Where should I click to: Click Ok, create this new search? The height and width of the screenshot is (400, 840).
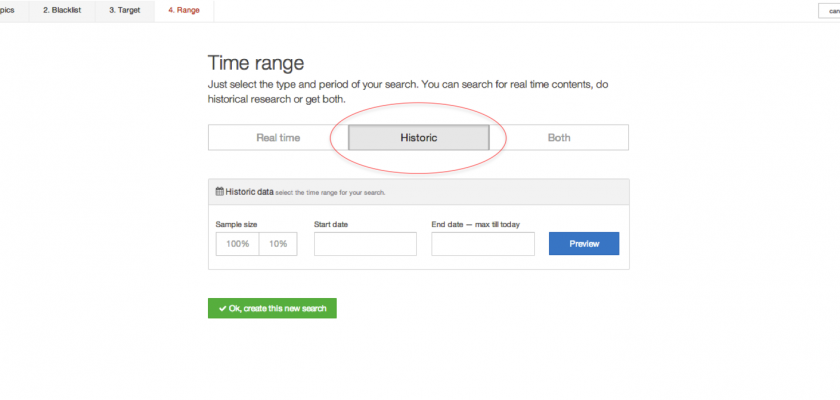(x=272, y=308)
